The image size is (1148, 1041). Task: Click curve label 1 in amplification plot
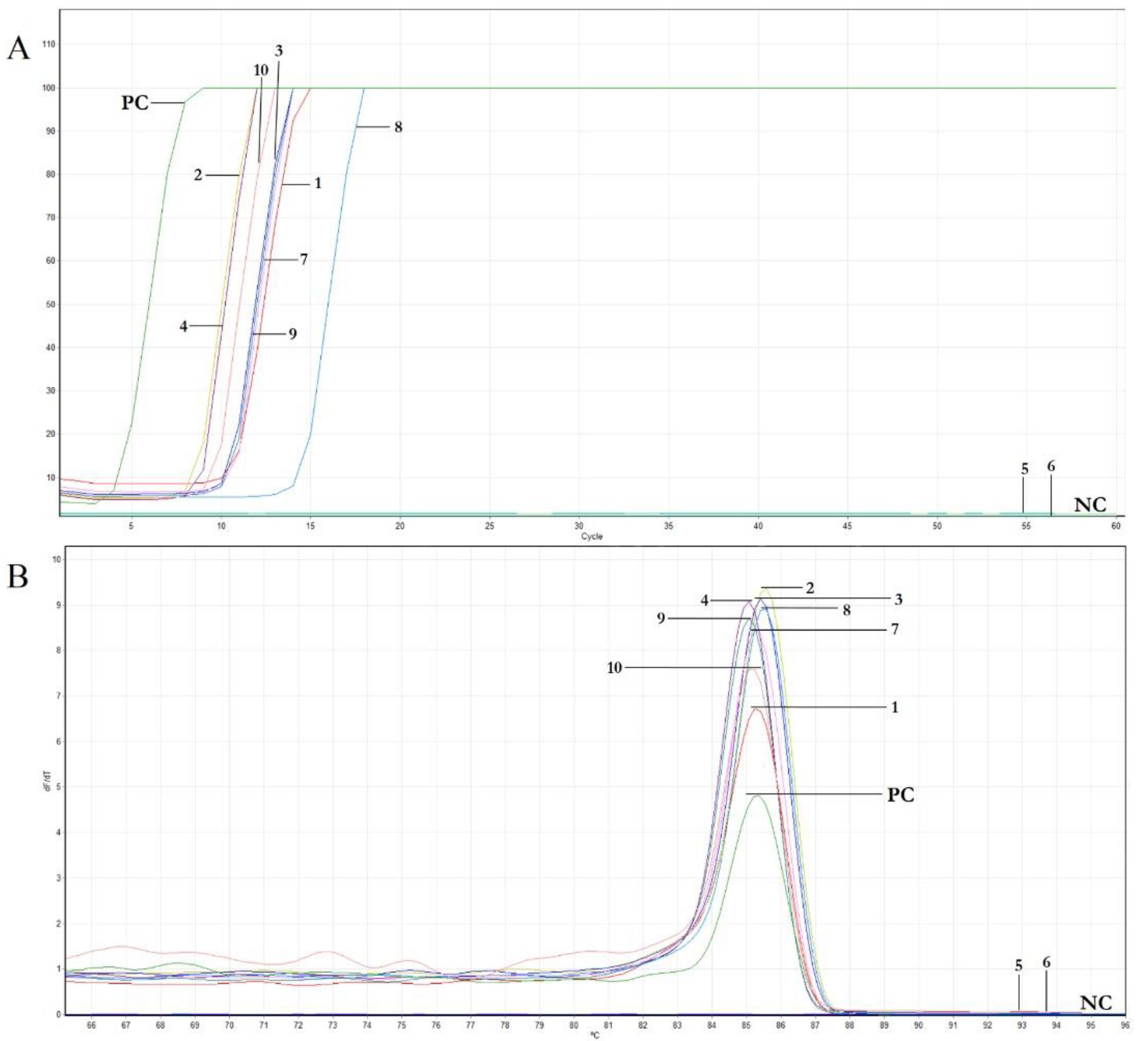318,183
